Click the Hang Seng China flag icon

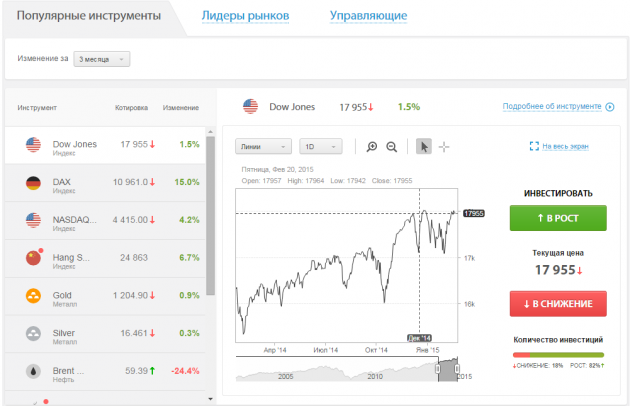(32, 258)
